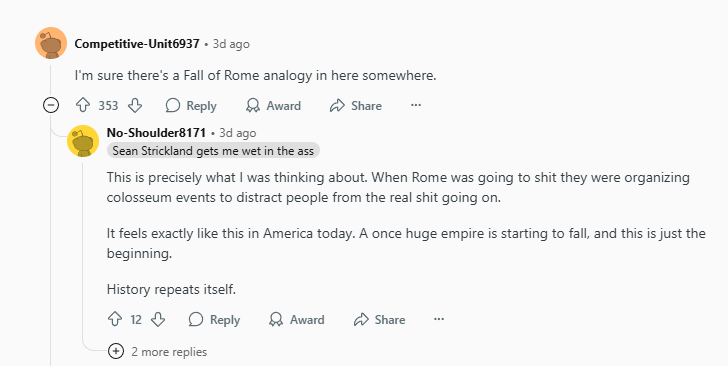
Task: Open No-Shoulder8171 username link
Action: tap(156, 133)
